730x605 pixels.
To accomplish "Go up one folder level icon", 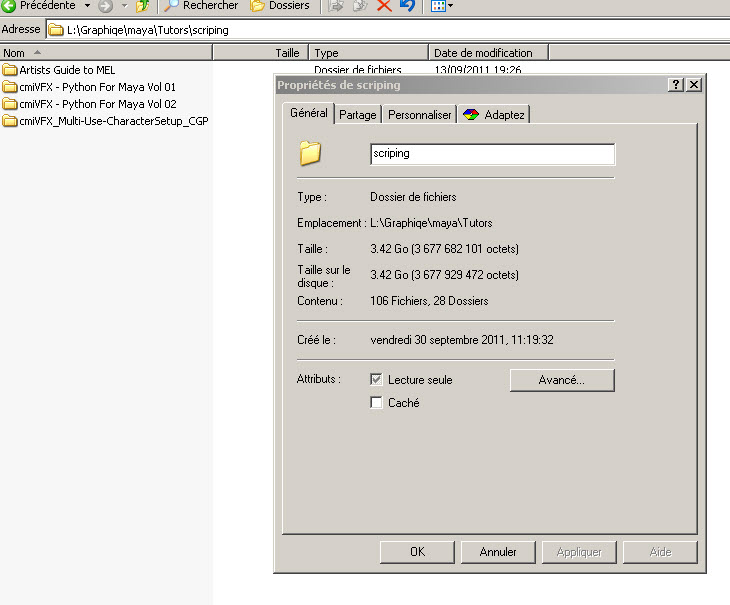I will coord(143,6).
